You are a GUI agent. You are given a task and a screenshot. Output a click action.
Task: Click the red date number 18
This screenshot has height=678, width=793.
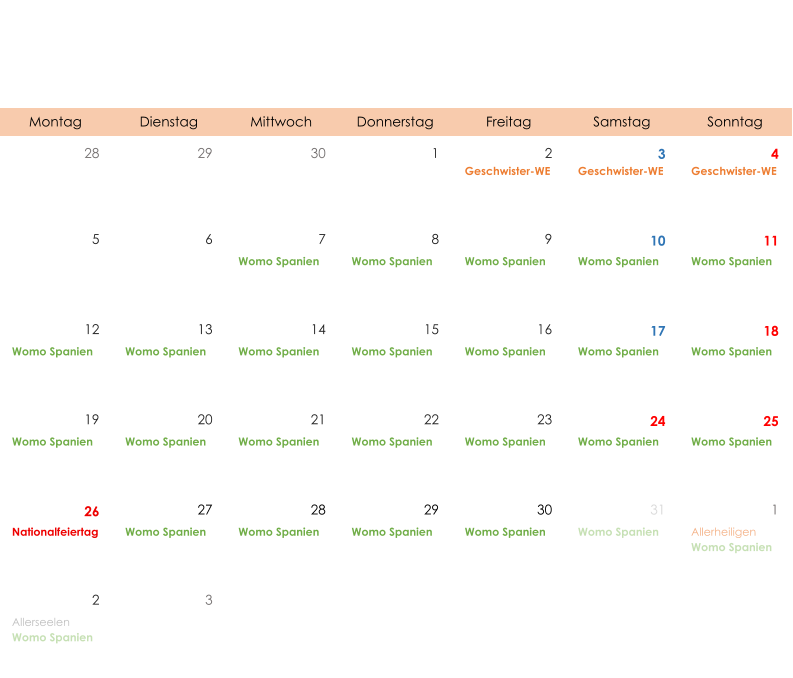(771, 331)
